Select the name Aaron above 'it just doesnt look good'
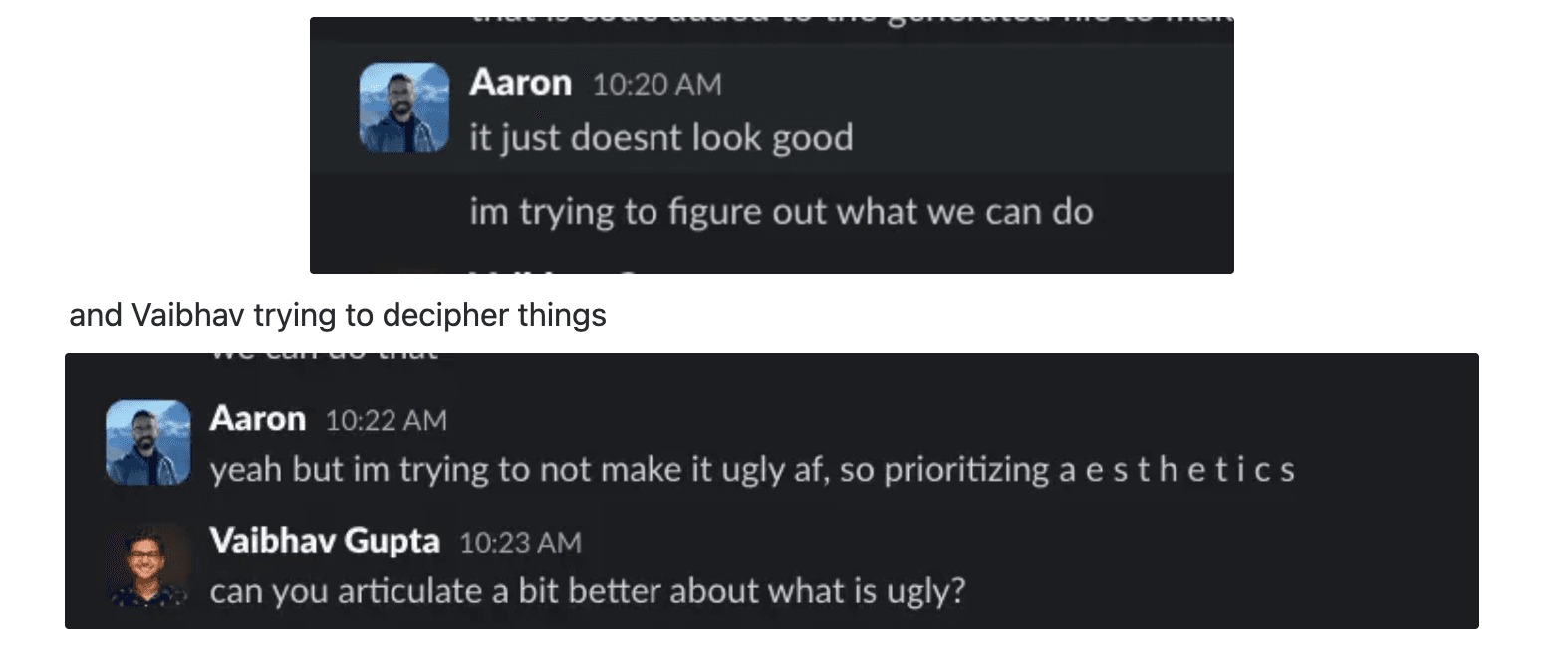This screenshot has width=1568, height=667. (x=520, y=83)
